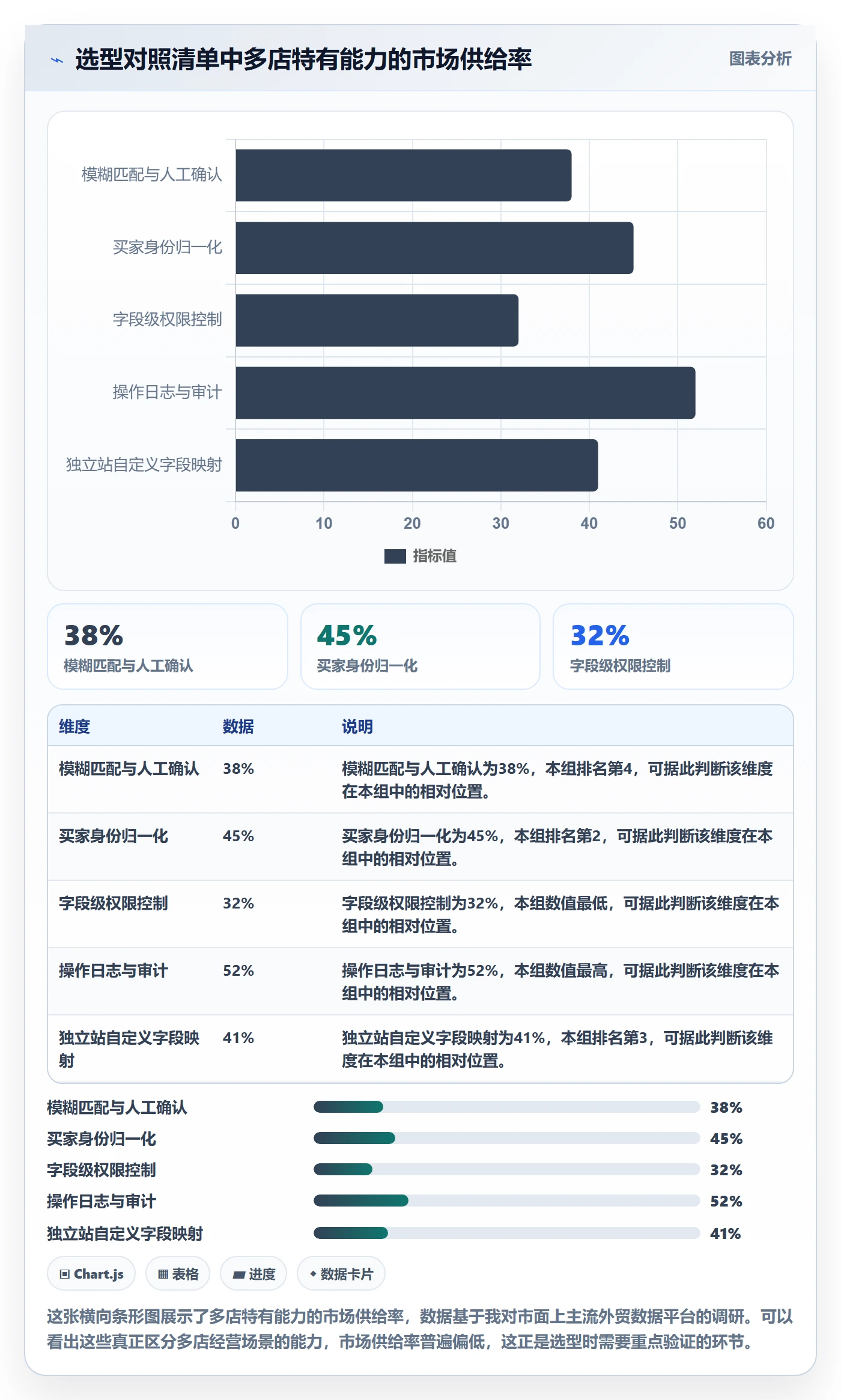Image resolution: width=841 pixels, height=1400 pixels.
Task: Click the 说明 column header
Action: [357, 726]
